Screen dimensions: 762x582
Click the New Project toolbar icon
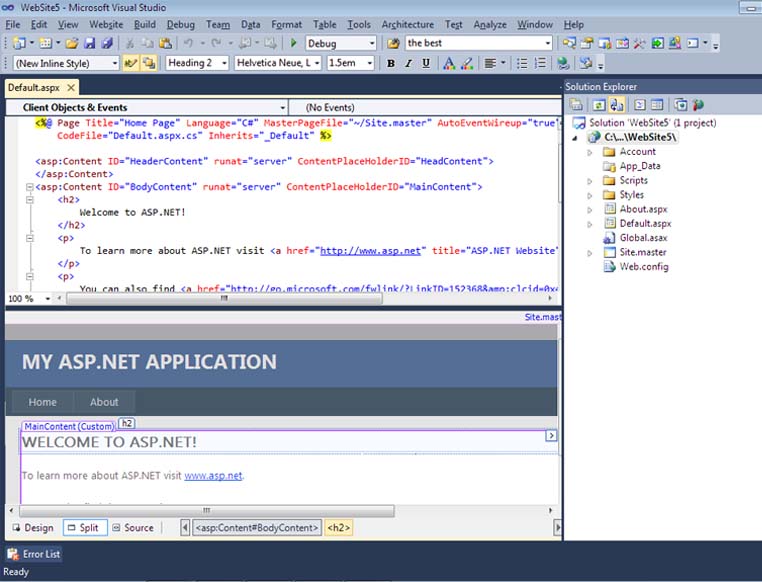point(19,43)
